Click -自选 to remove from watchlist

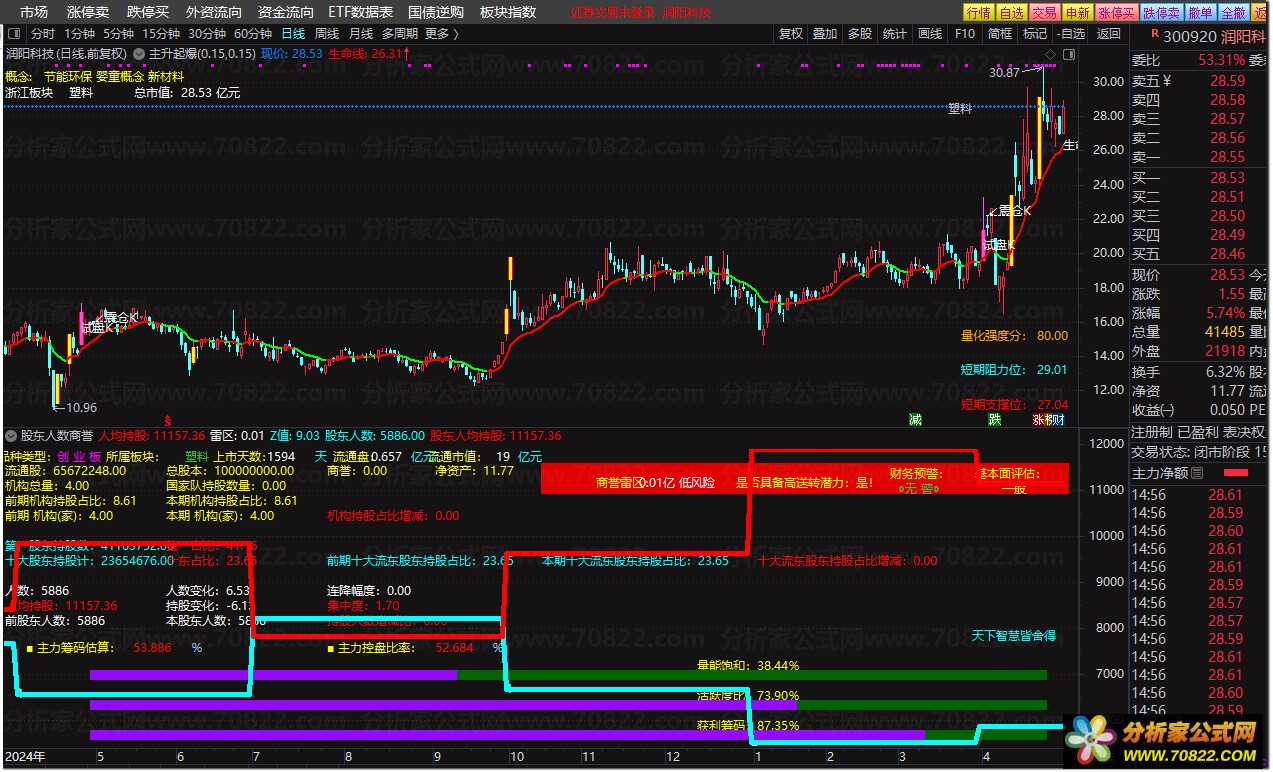point(1071,33)
